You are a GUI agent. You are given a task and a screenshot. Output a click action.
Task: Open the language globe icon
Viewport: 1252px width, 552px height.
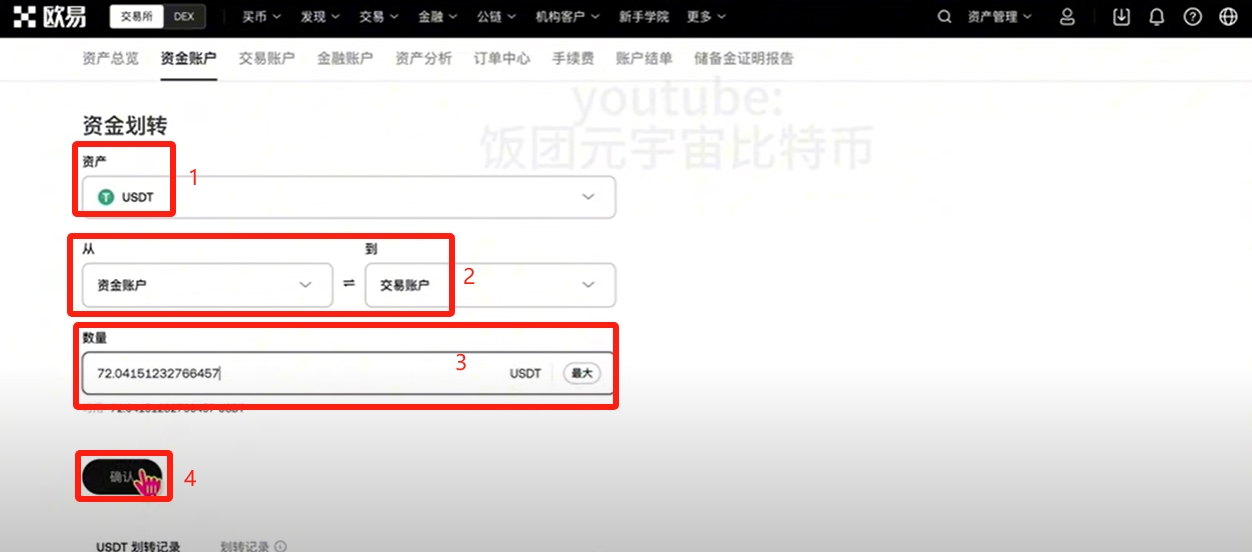click(x=1228, y=17)
